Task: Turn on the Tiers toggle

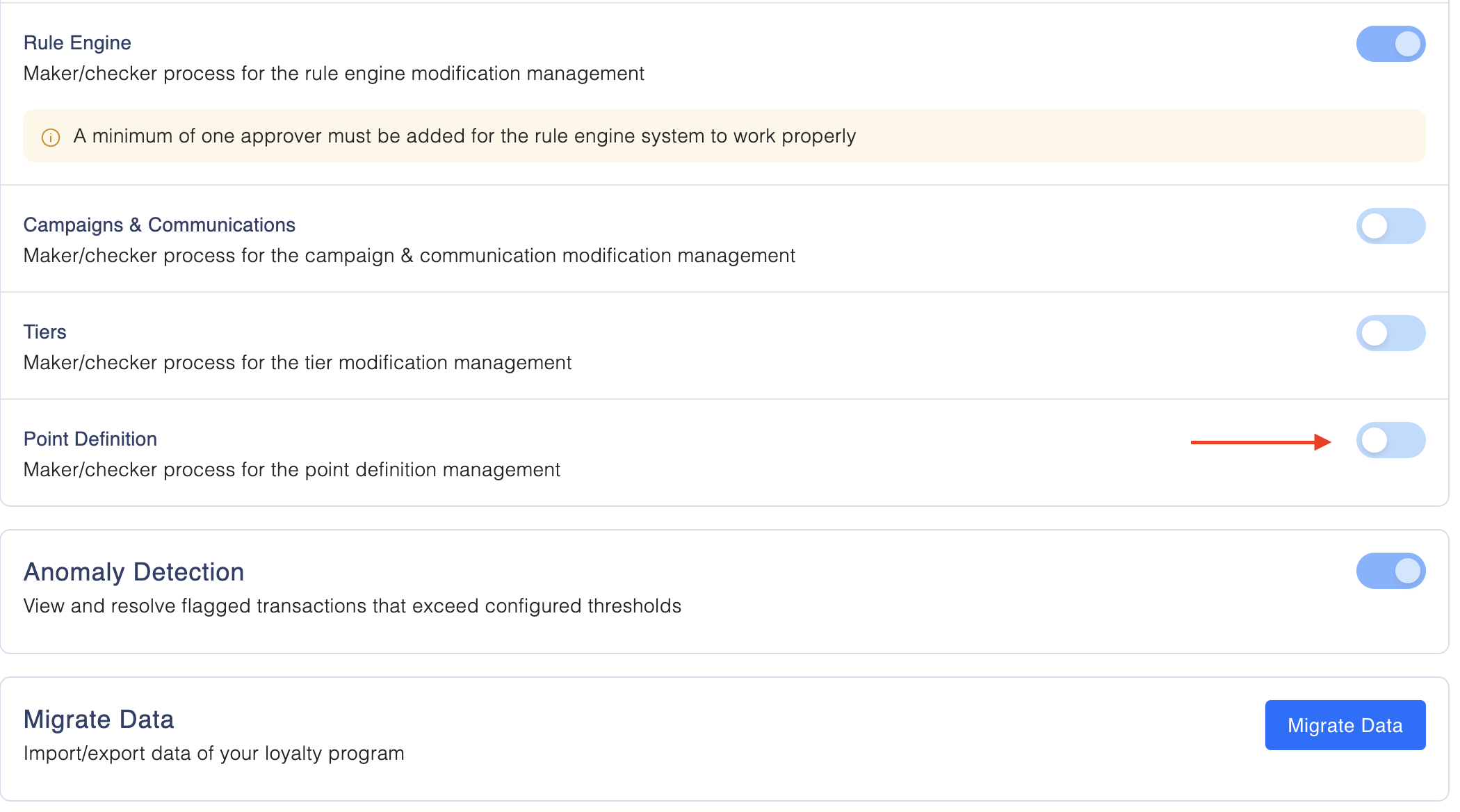Action: tap(1390, 333)
